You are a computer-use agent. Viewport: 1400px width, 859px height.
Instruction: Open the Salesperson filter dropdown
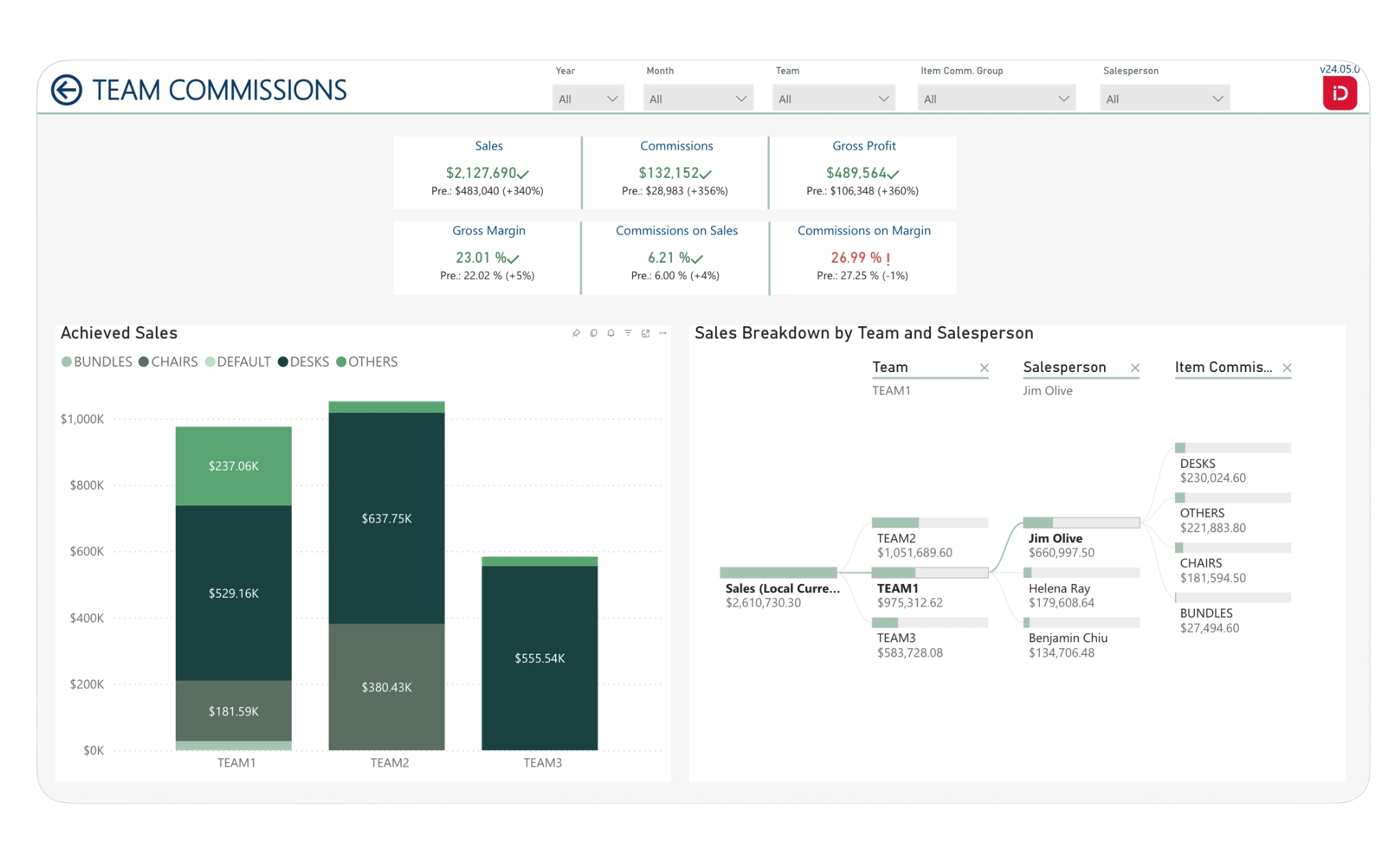coord(1164,98)
